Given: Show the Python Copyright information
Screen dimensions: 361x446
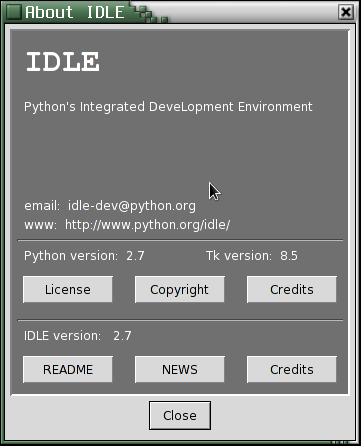Looking at the screenshot, I should click(179, 289).
